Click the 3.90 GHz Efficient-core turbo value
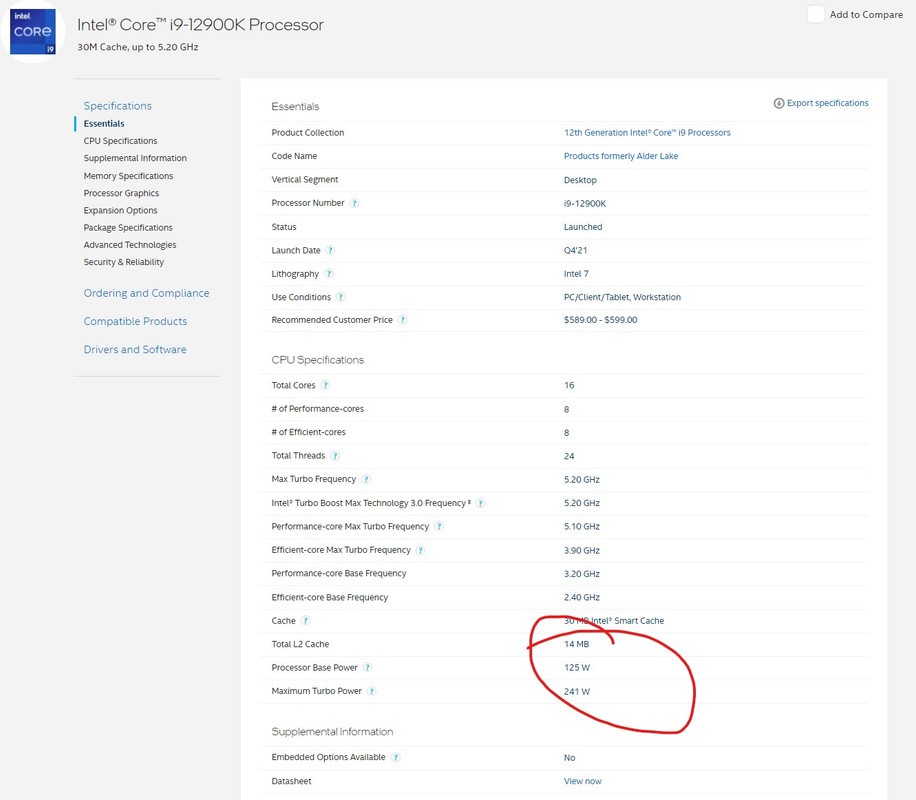 (581, 550)
